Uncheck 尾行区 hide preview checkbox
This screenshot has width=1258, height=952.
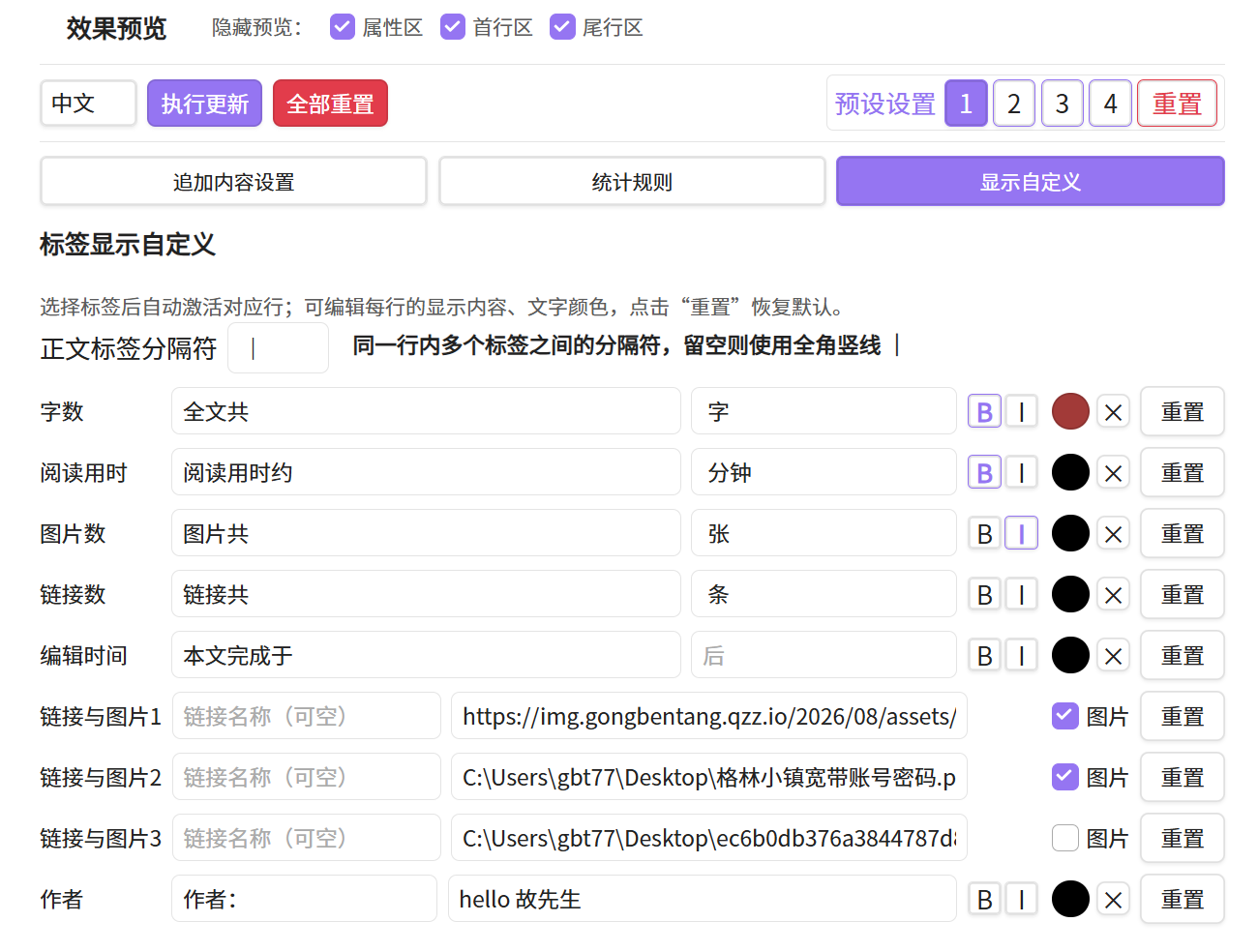(562, 27)
